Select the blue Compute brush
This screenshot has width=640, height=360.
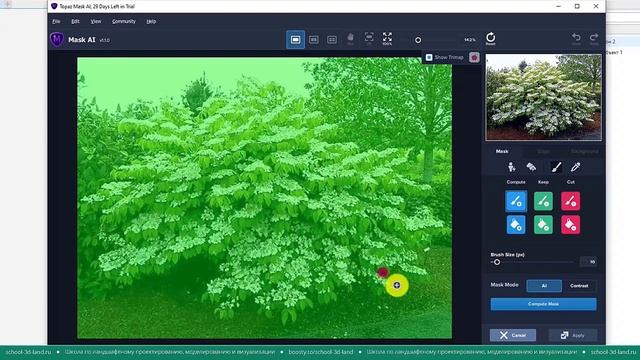(516, 201)
